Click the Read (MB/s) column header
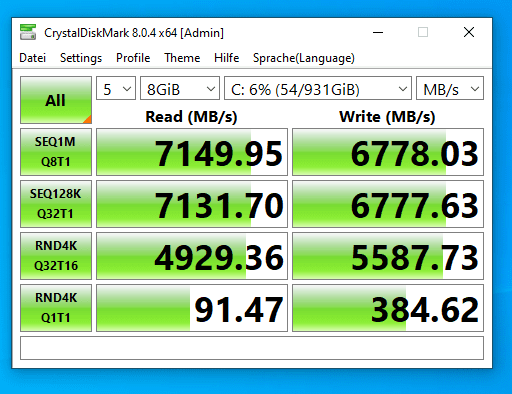 (191, 117)
